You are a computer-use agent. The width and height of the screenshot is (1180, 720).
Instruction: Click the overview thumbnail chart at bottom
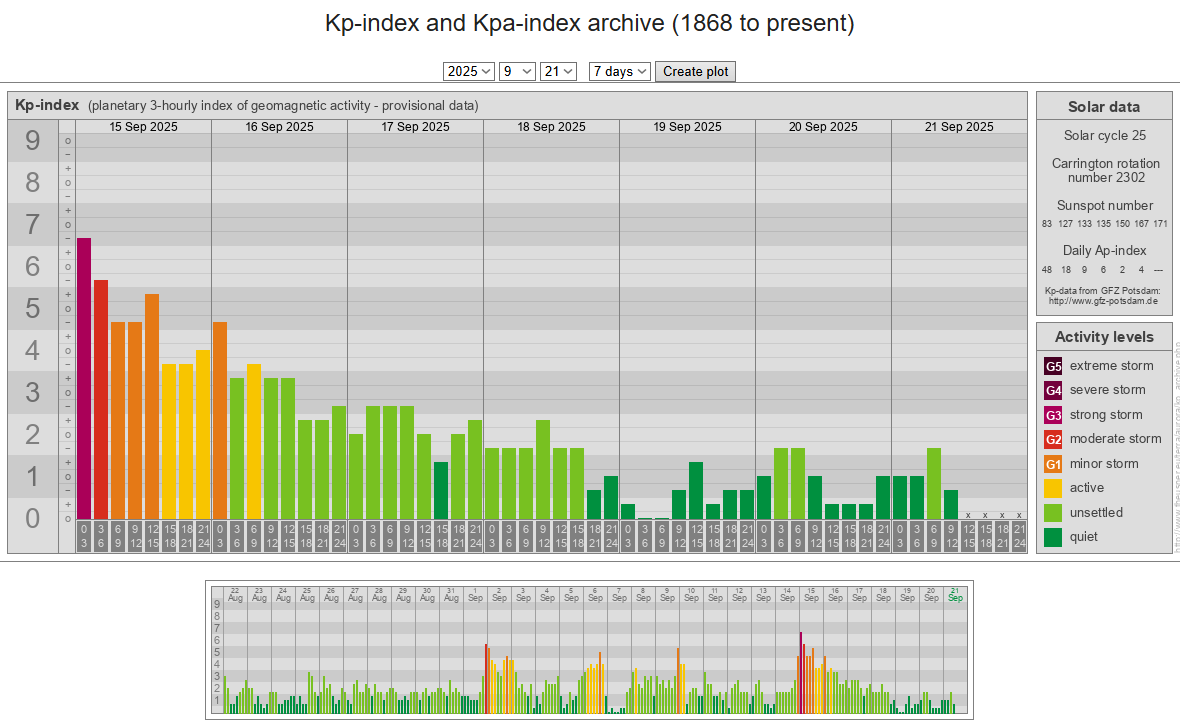pos(589,650)
